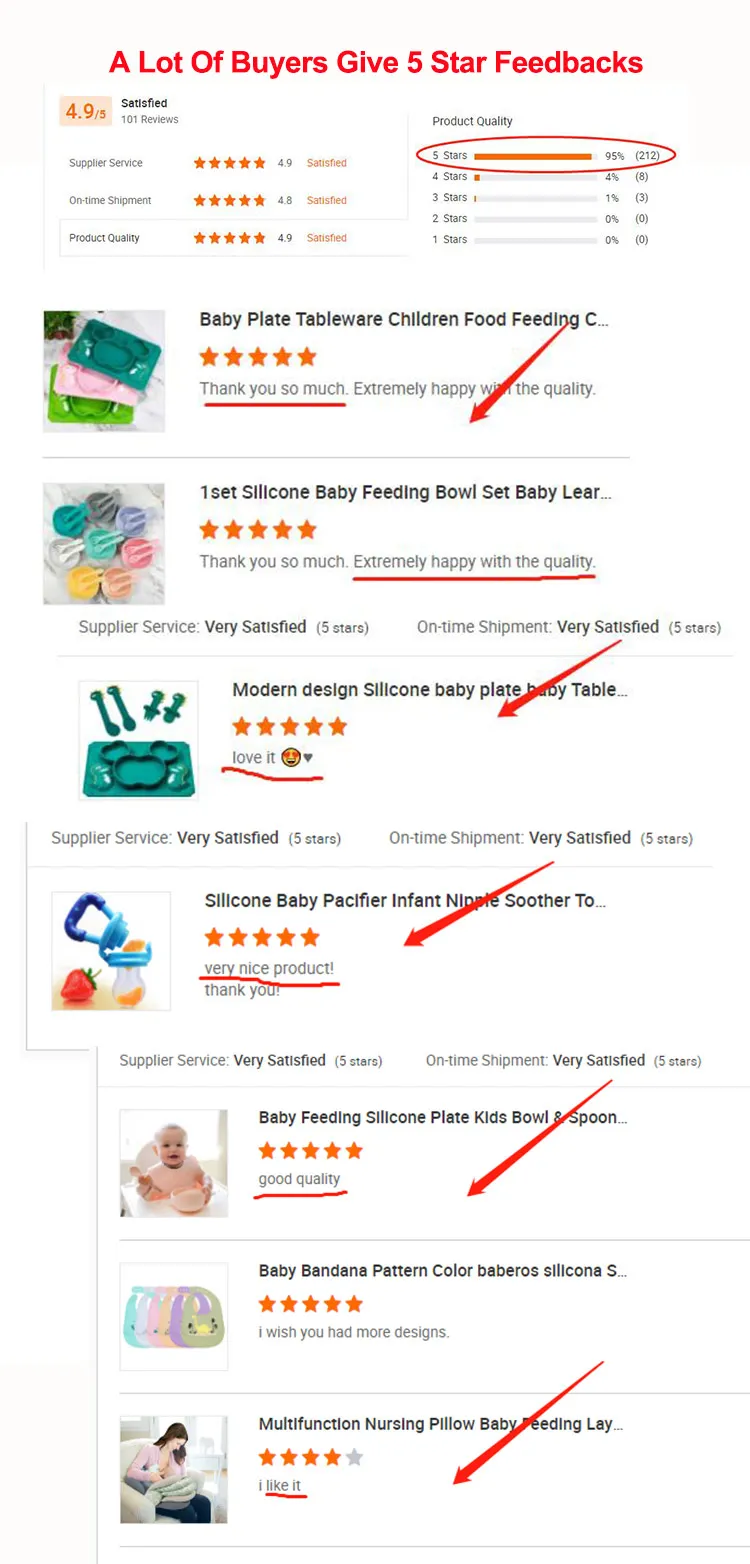Open the blue pacifier feeder thumbnail
The image size is (750, 1564).
click(111, 951)
